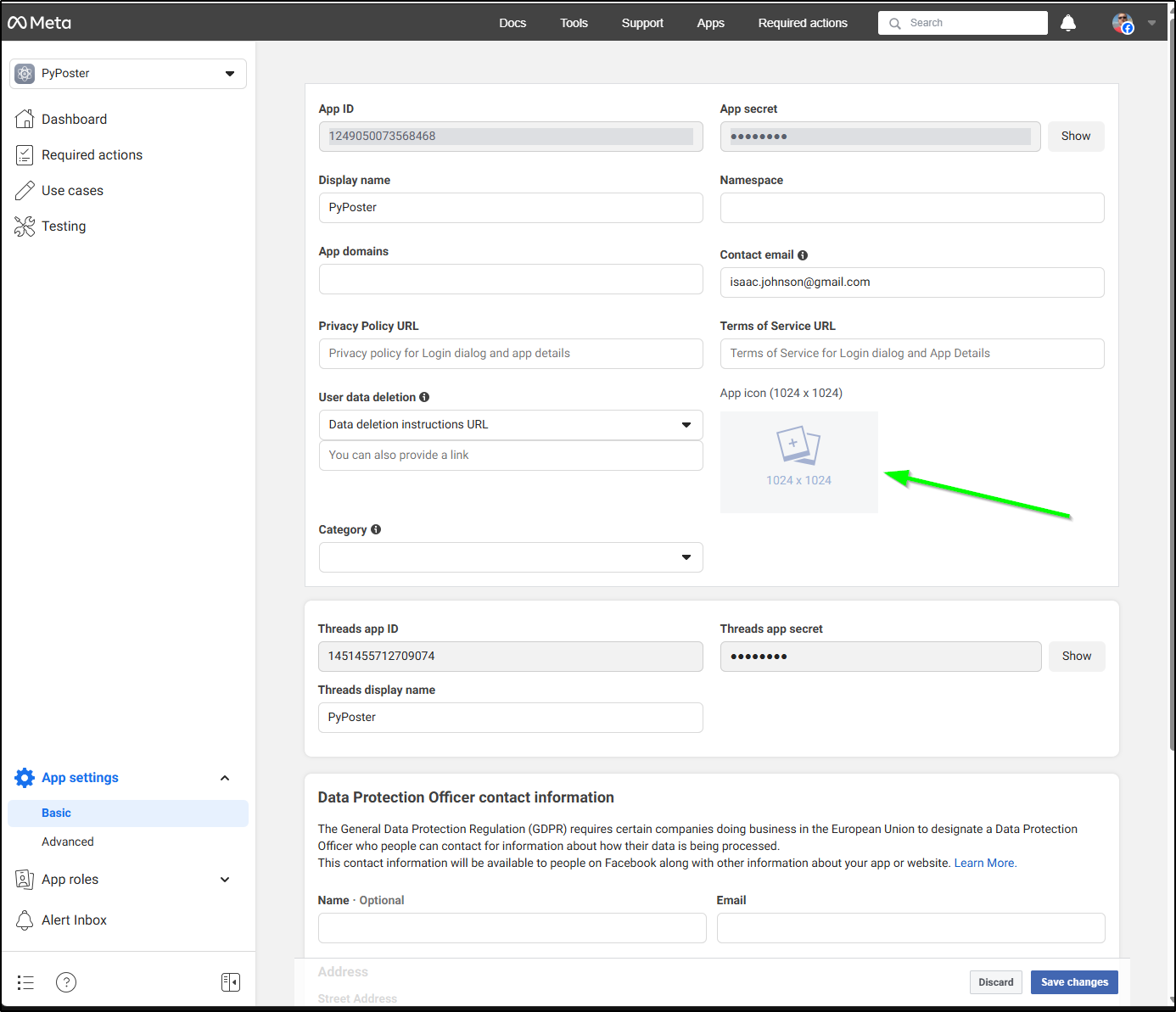Click the Threads app secret masked field
This screenshot has width=1176, height=1012.
[x=881, y=657]
